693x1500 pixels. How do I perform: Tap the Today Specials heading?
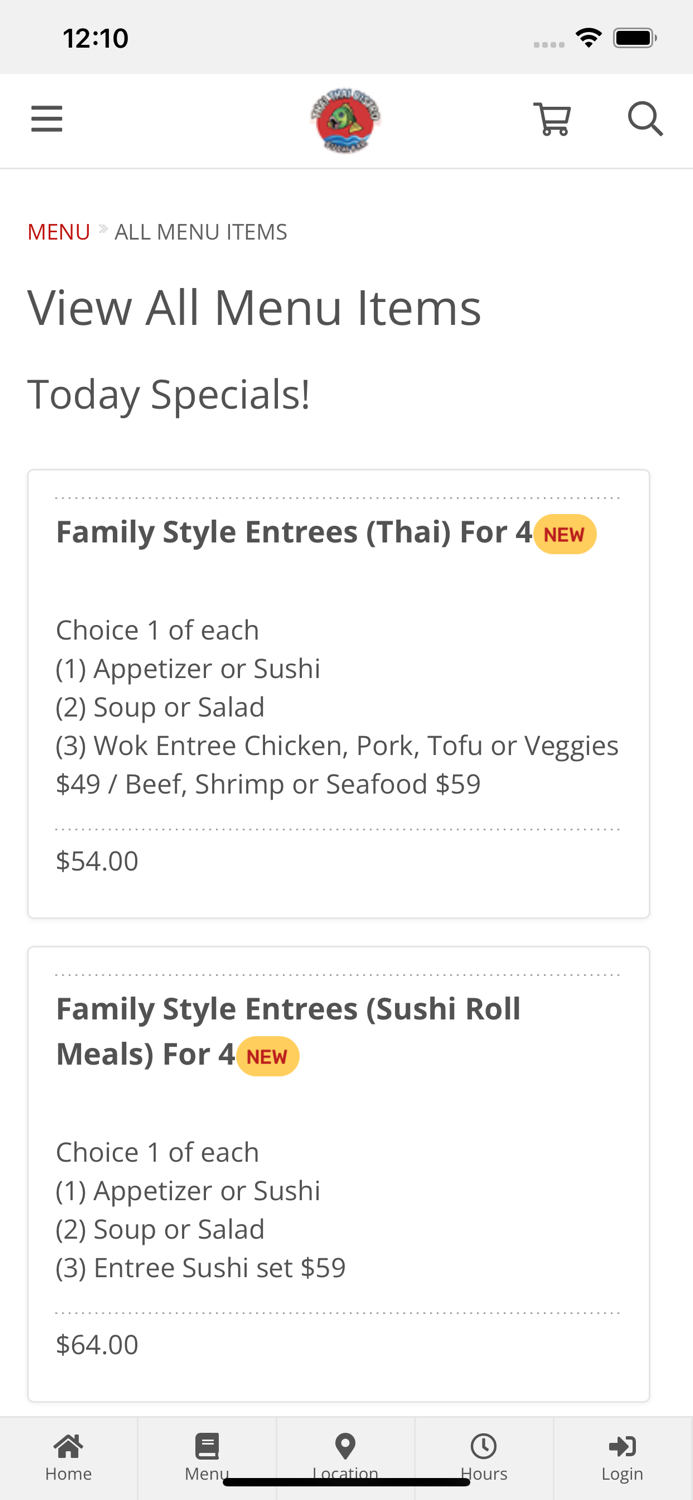pos(168,394)
